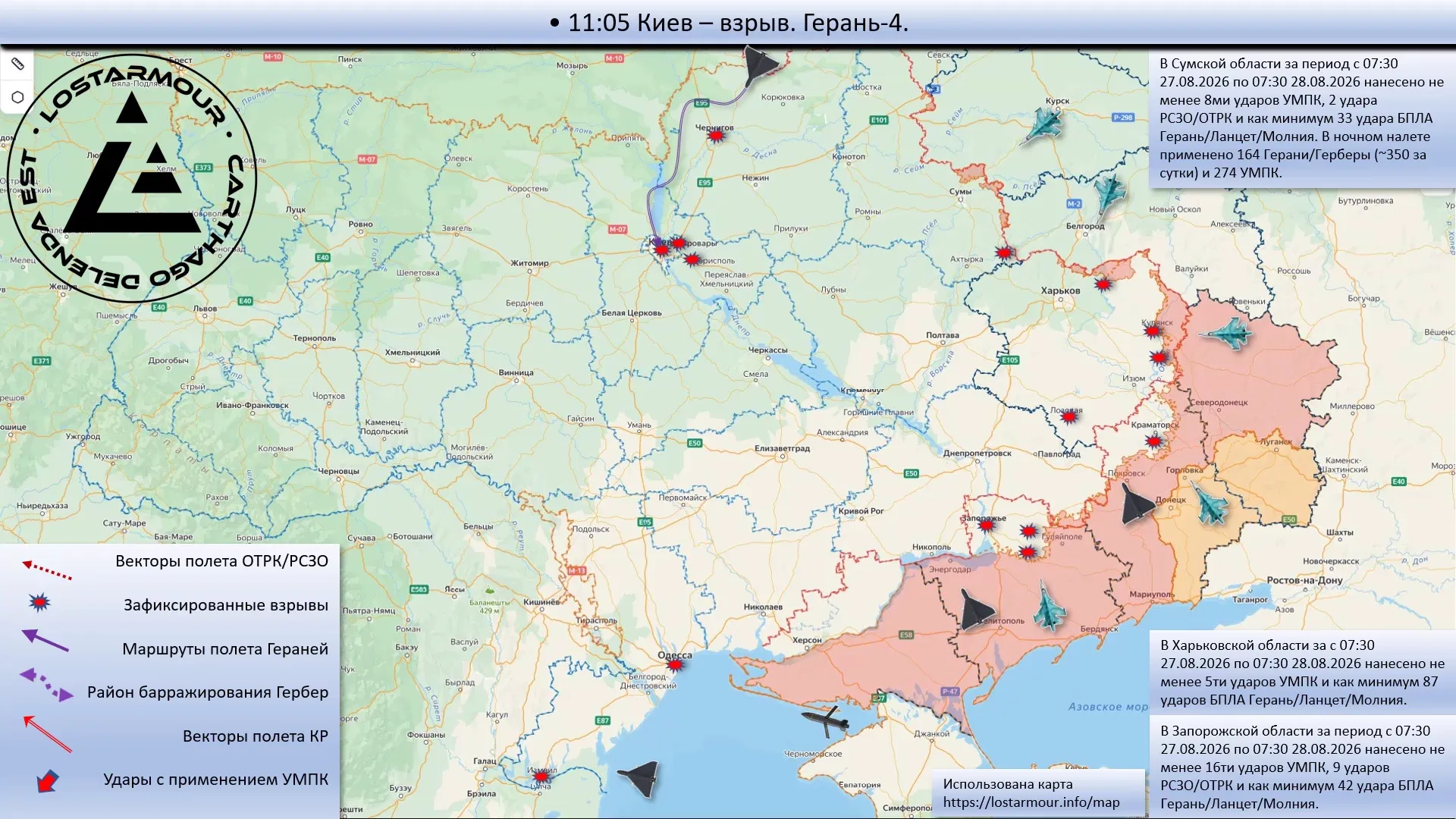Click the 'В Харьковской области' report text box
This screenshot has width=1456, height=819.
[x=1303, y=673]
